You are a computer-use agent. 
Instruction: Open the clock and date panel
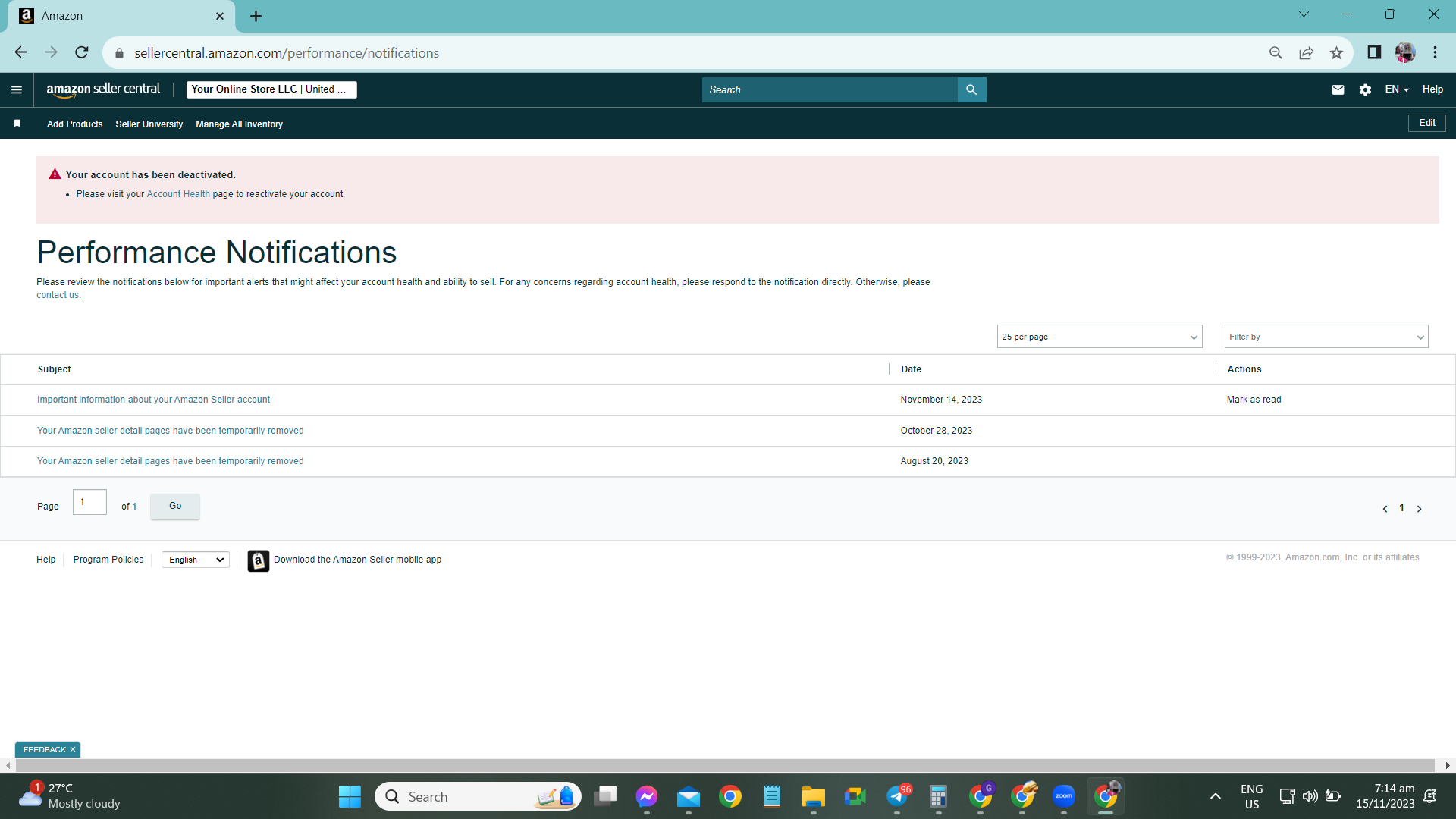pyautogui.click(x=1385, y=796)
